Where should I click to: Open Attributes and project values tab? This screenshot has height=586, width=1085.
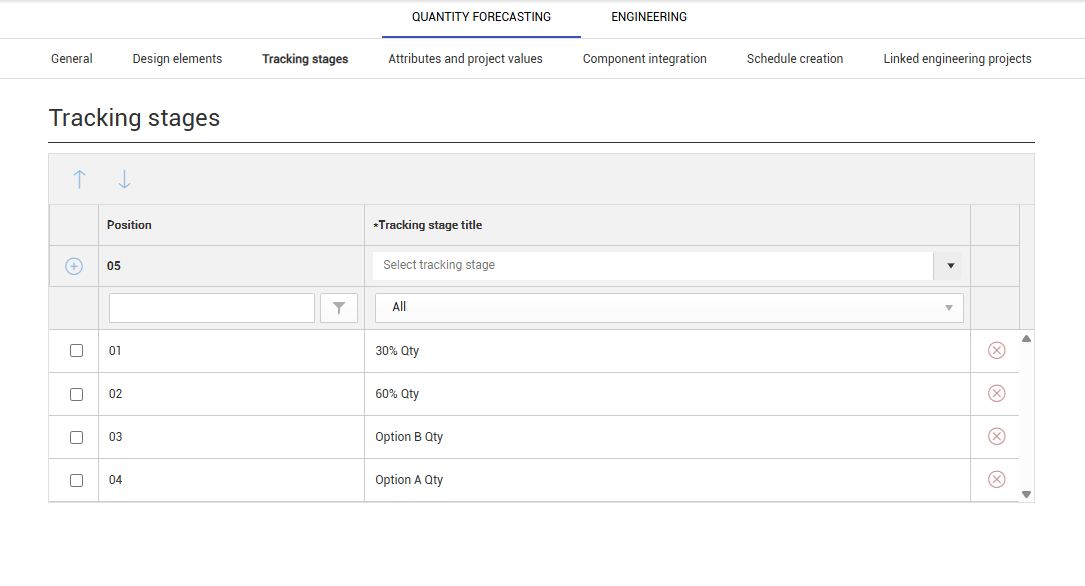pos(465,59)
